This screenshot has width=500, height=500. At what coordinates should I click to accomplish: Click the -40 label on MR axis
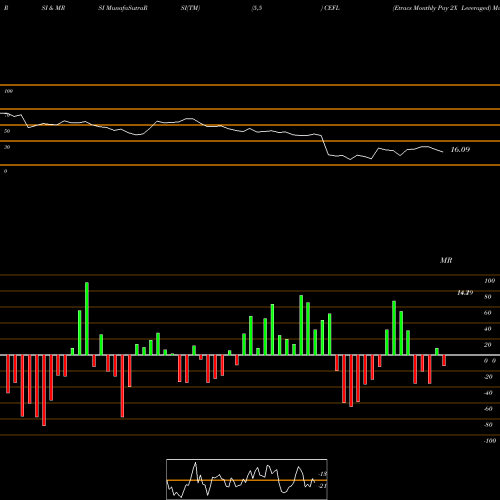pyautogui.click(x=488, y=393)
